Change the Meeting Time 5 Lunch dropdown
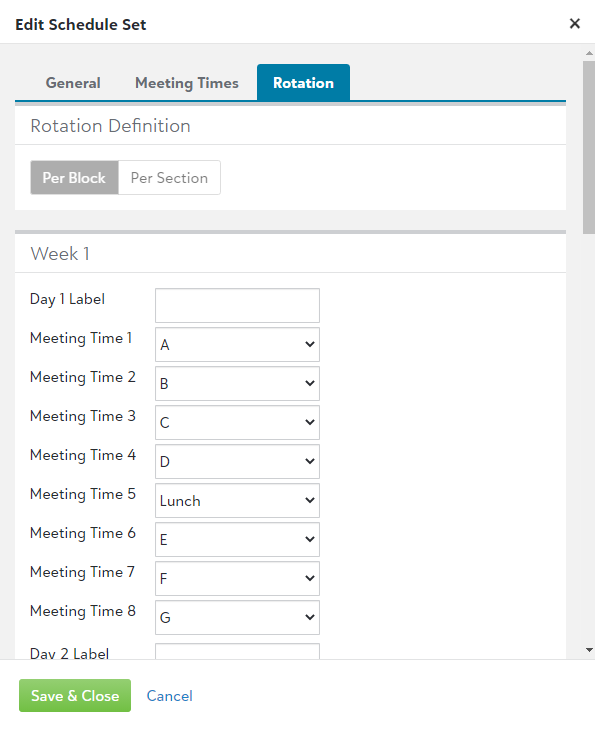The height and width of the screenshot is (729, 595). tap(237, 501)
